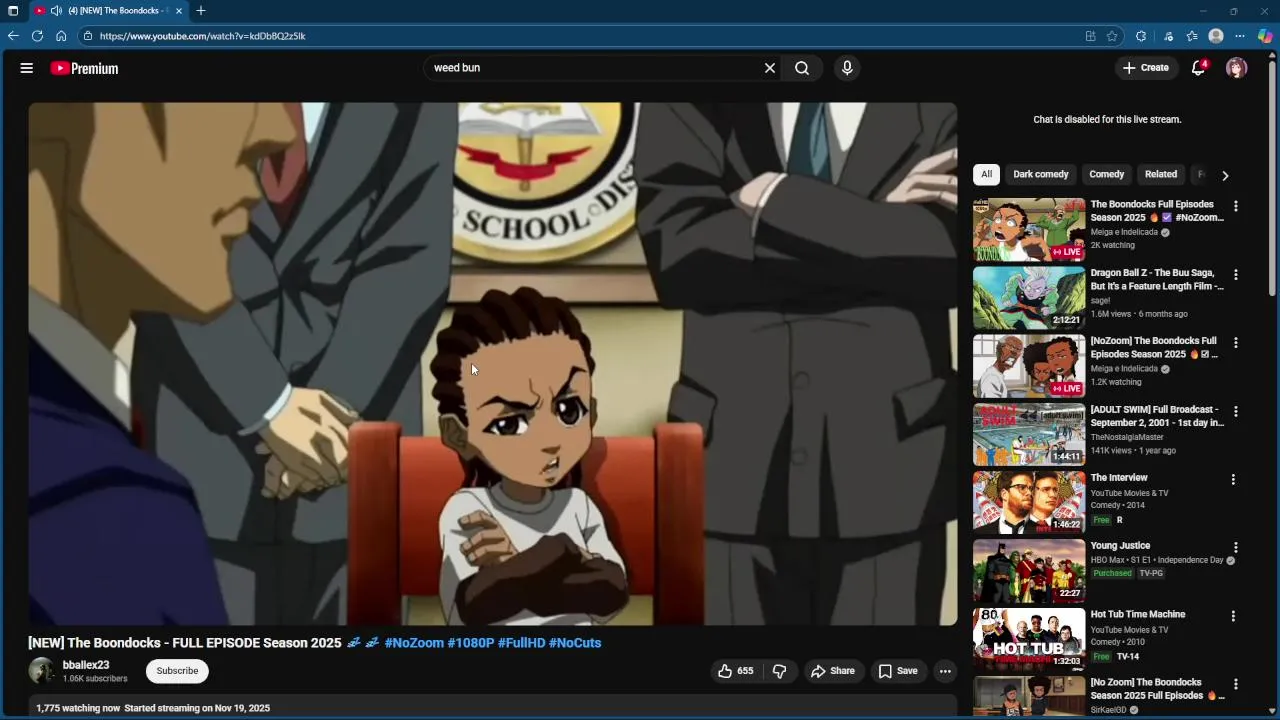
Task: Clear the search box with the X
Action: click(x=770, y=68)
